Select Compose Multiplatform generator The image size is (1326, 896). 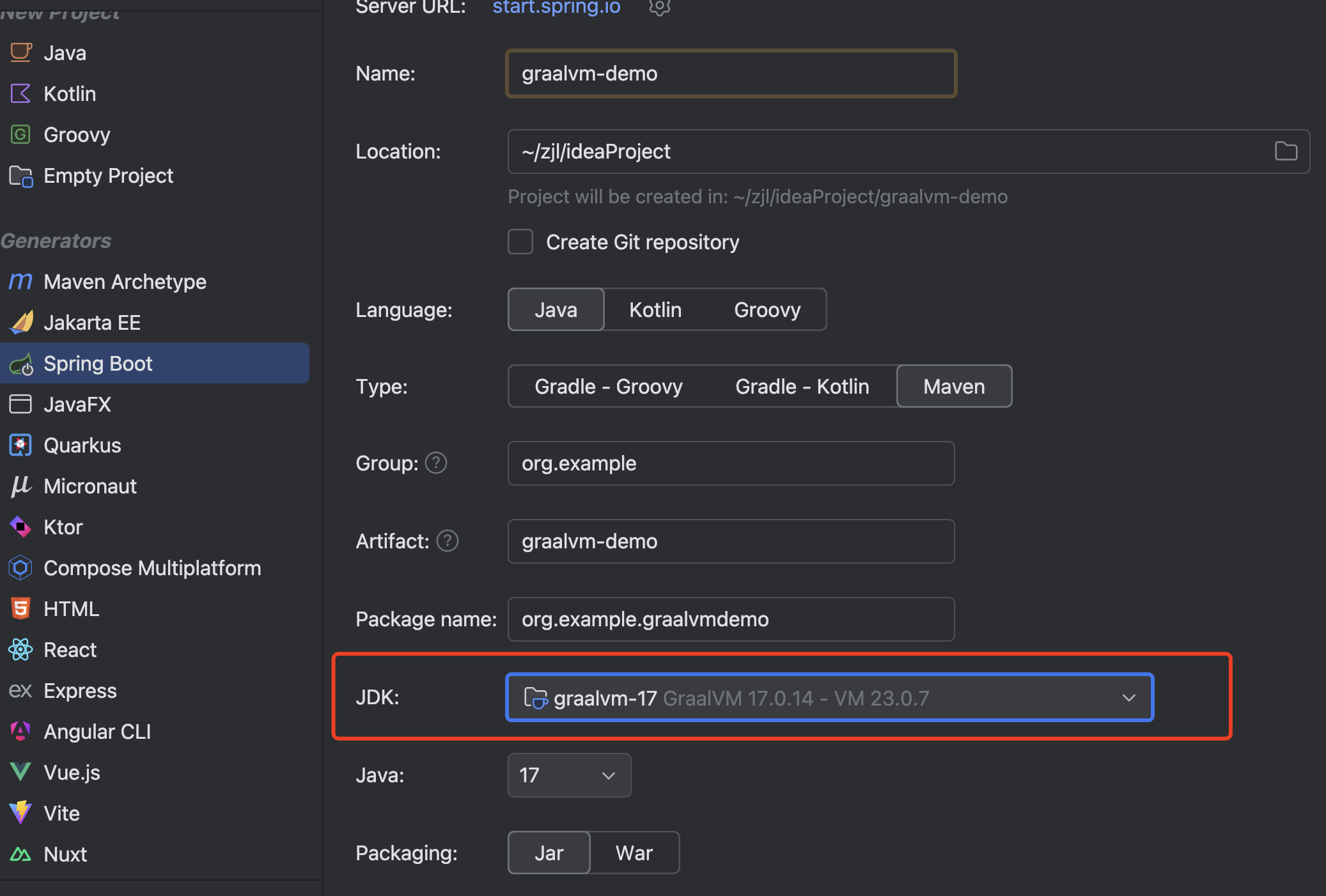pos(155,568)
